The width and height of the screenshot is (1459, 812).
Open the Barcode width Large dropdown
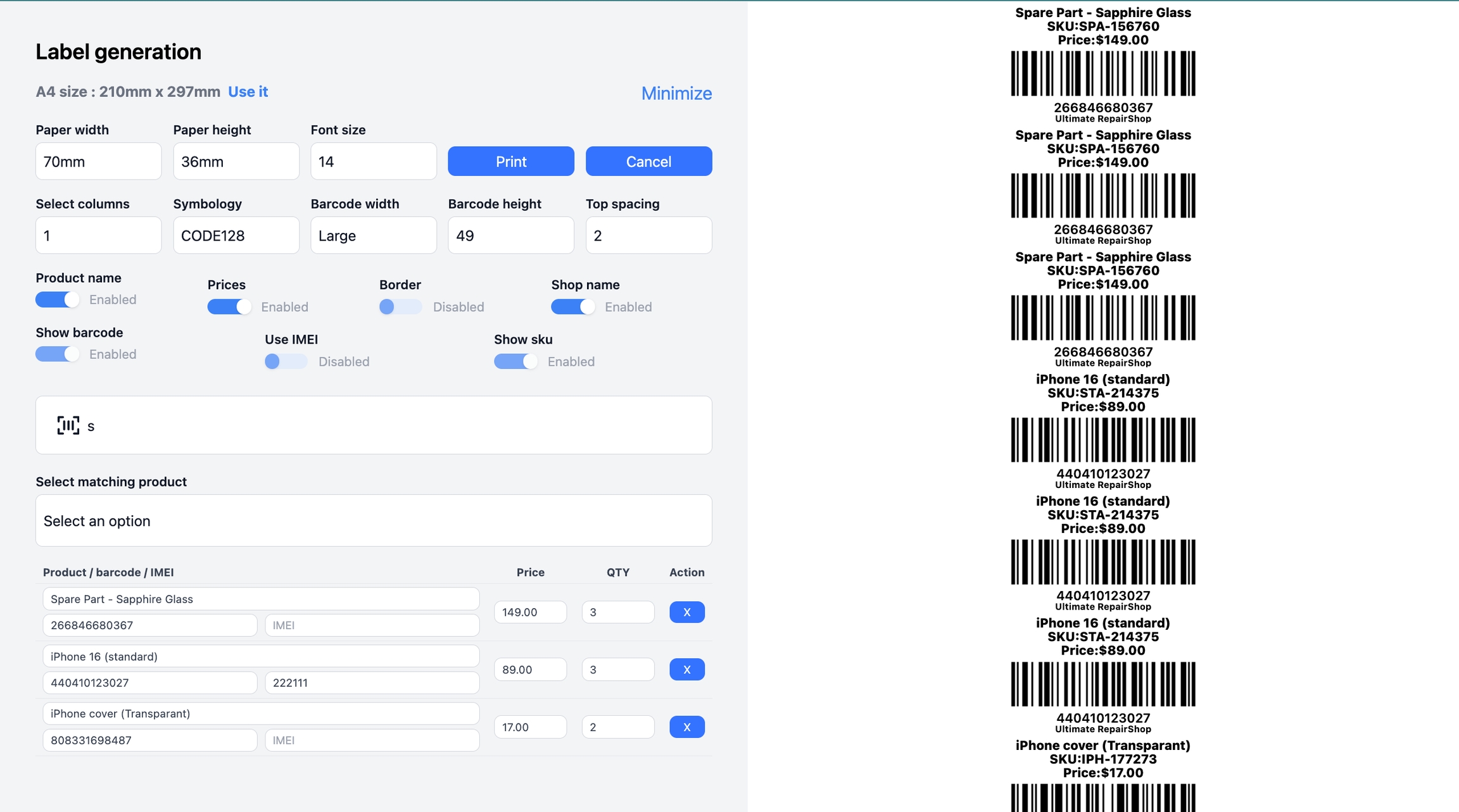coord(373,235)
